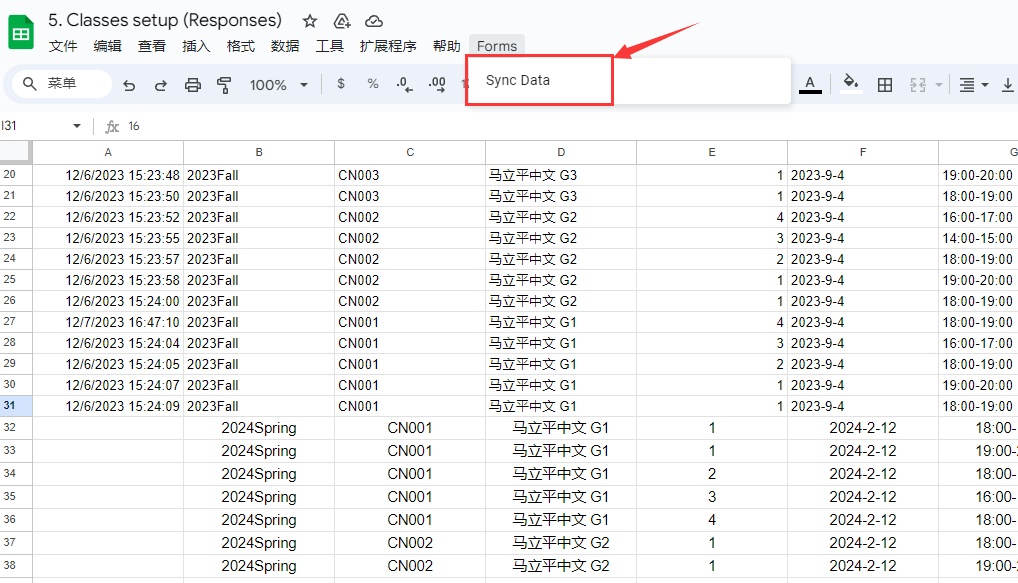
Task: Check the cloud save status icon
Action: [374, 21]
